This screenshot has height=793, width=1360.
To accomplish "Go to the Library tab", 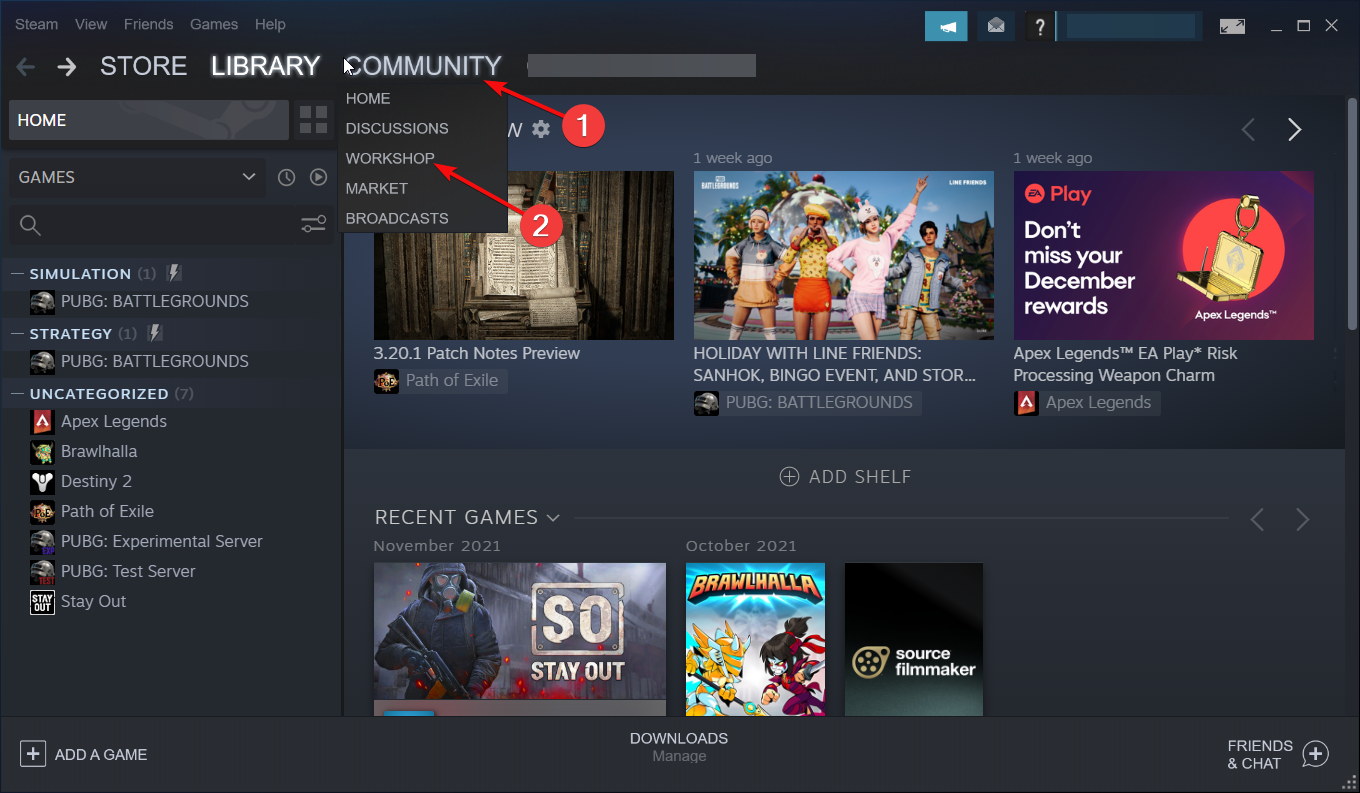I will pos(265,66).
